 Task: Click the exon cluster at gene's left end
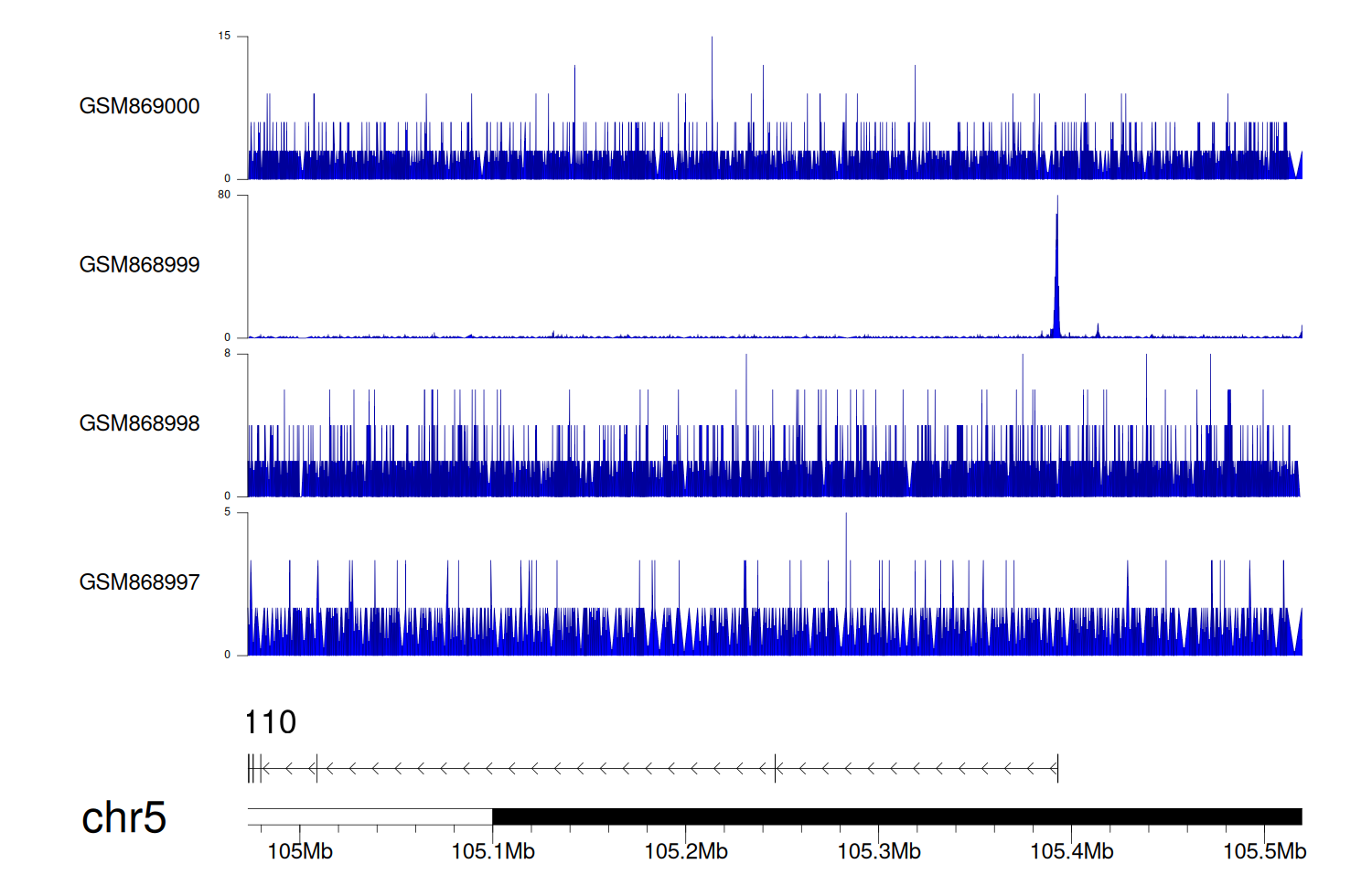click(254, 769)
